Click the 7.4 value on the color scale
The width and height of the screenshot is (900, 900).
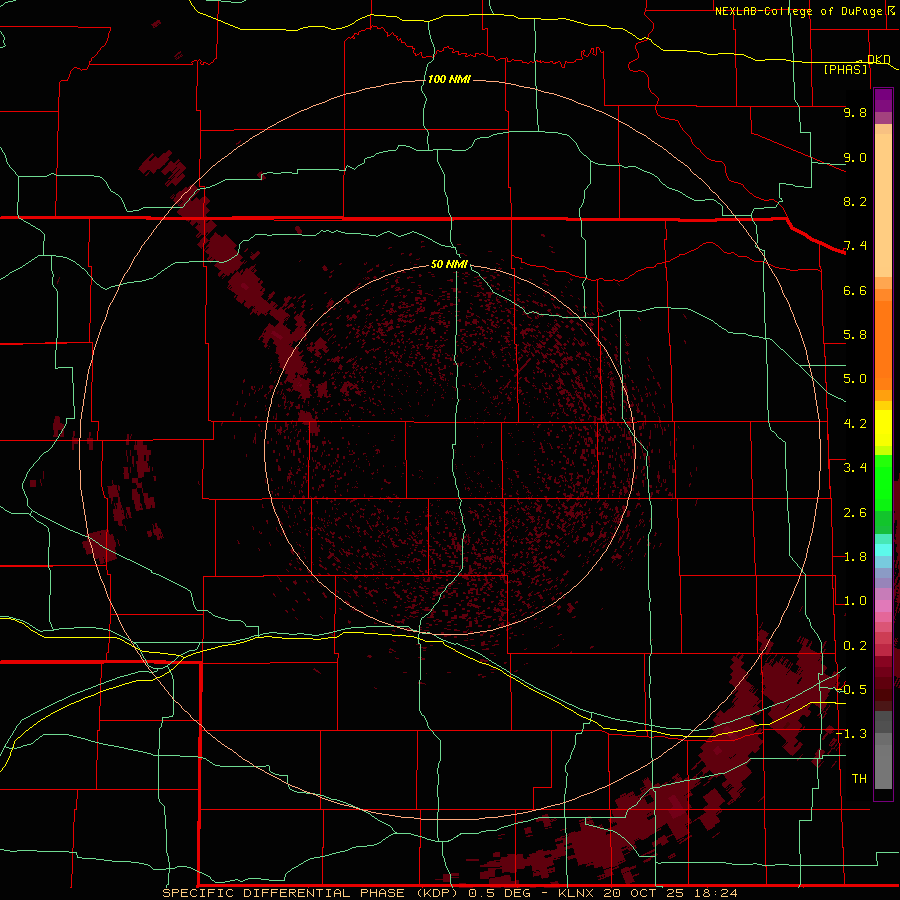coord(855,246)
